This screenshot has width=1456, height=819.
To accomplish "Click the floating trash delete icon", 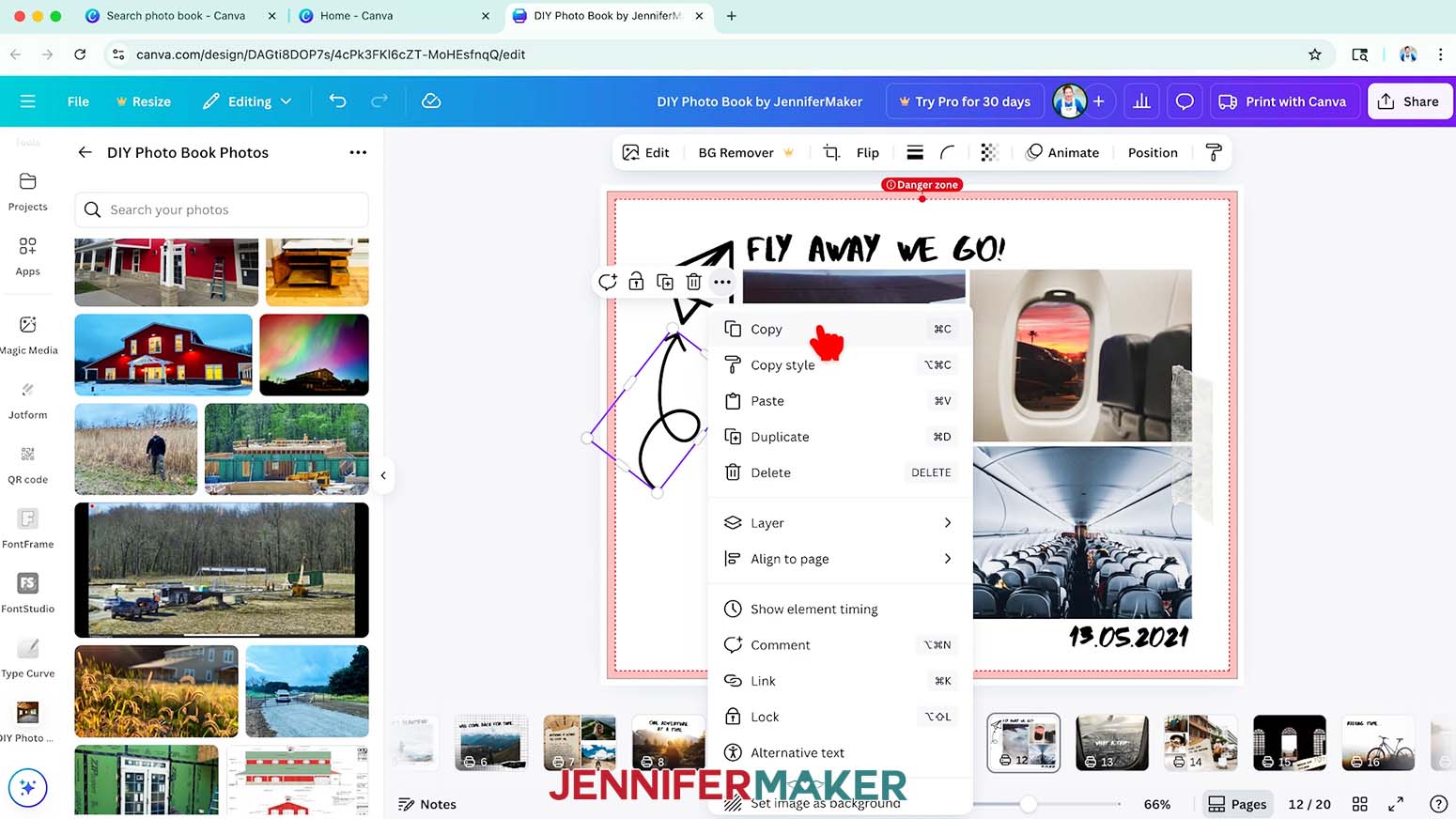I will [693, 282].
